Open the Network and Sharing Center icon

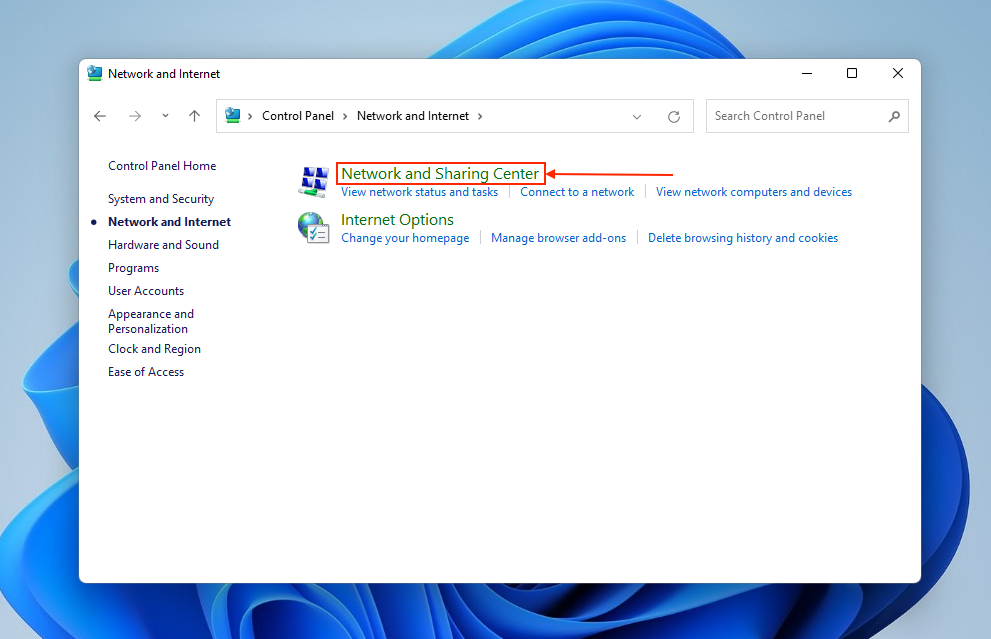coord(313,181)
